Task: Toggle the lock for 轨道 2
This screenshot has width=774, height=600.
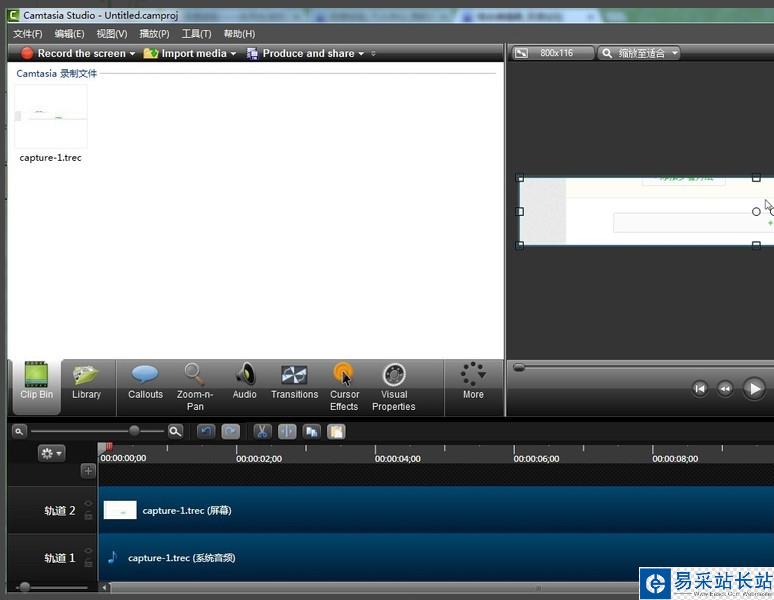Action: click(x=88, y=516)
